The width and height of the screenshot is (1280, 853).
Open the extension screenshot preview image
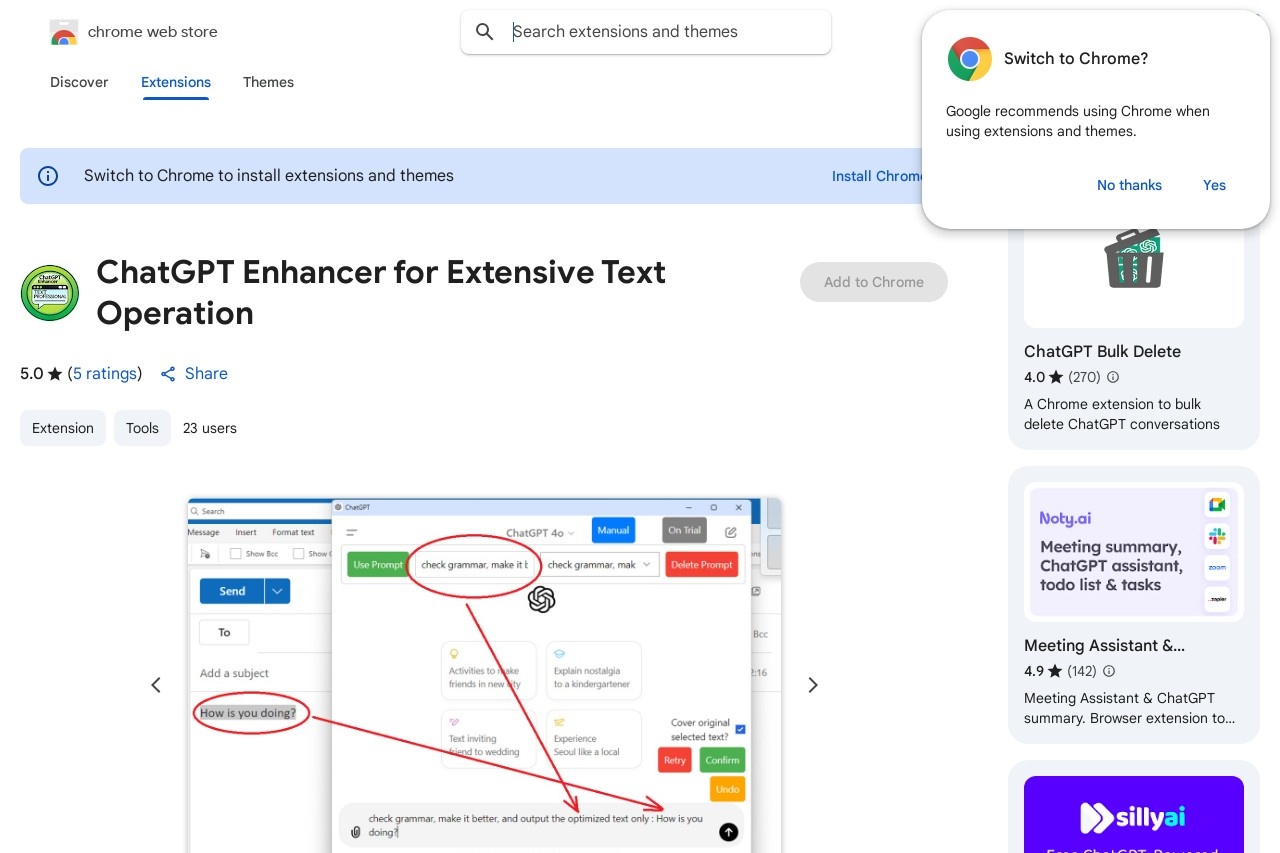(x=484, y=675)
